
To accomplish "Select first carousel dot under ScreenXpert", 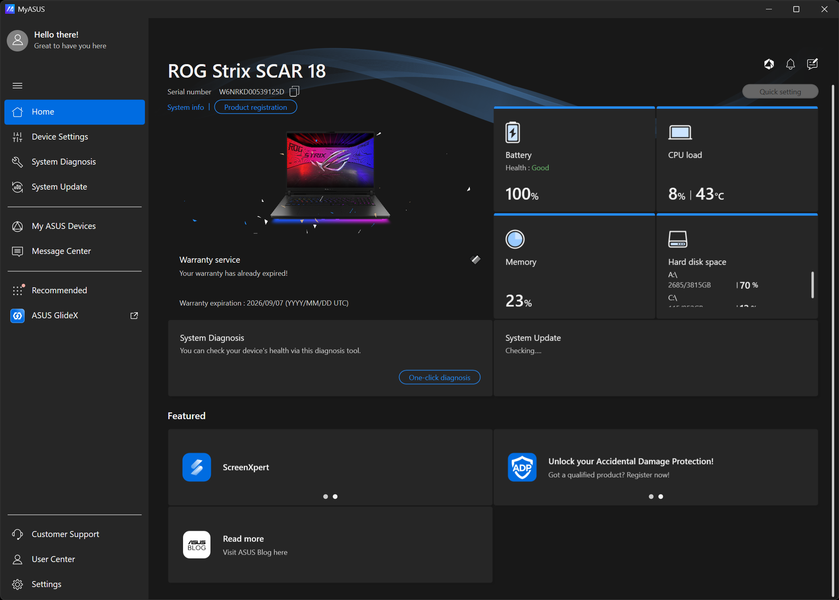I will [x=325, y=497].
